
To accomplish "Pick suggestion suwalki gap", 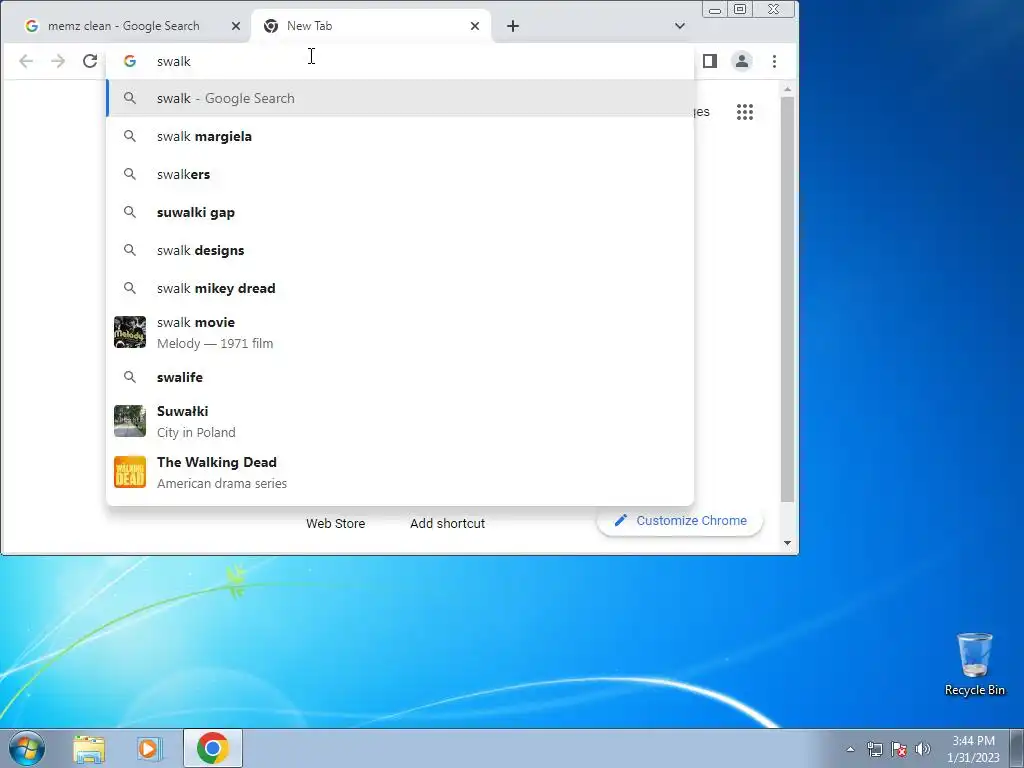I will (x=400, y=212).
